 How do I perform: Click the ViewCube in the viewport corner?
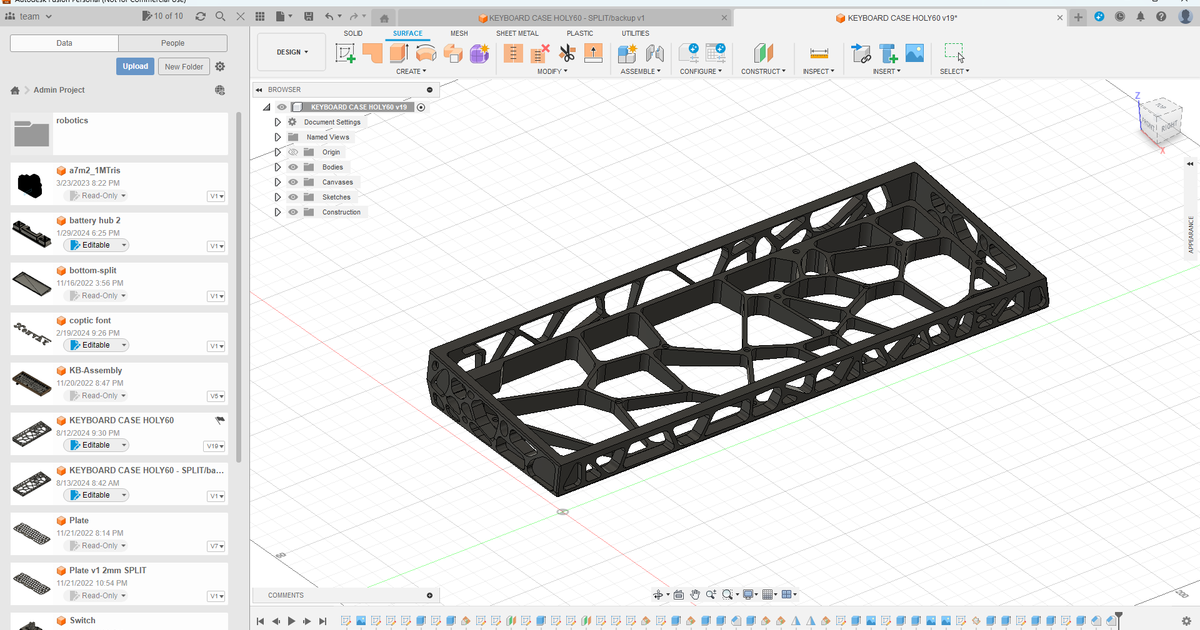pos(1160,118)
